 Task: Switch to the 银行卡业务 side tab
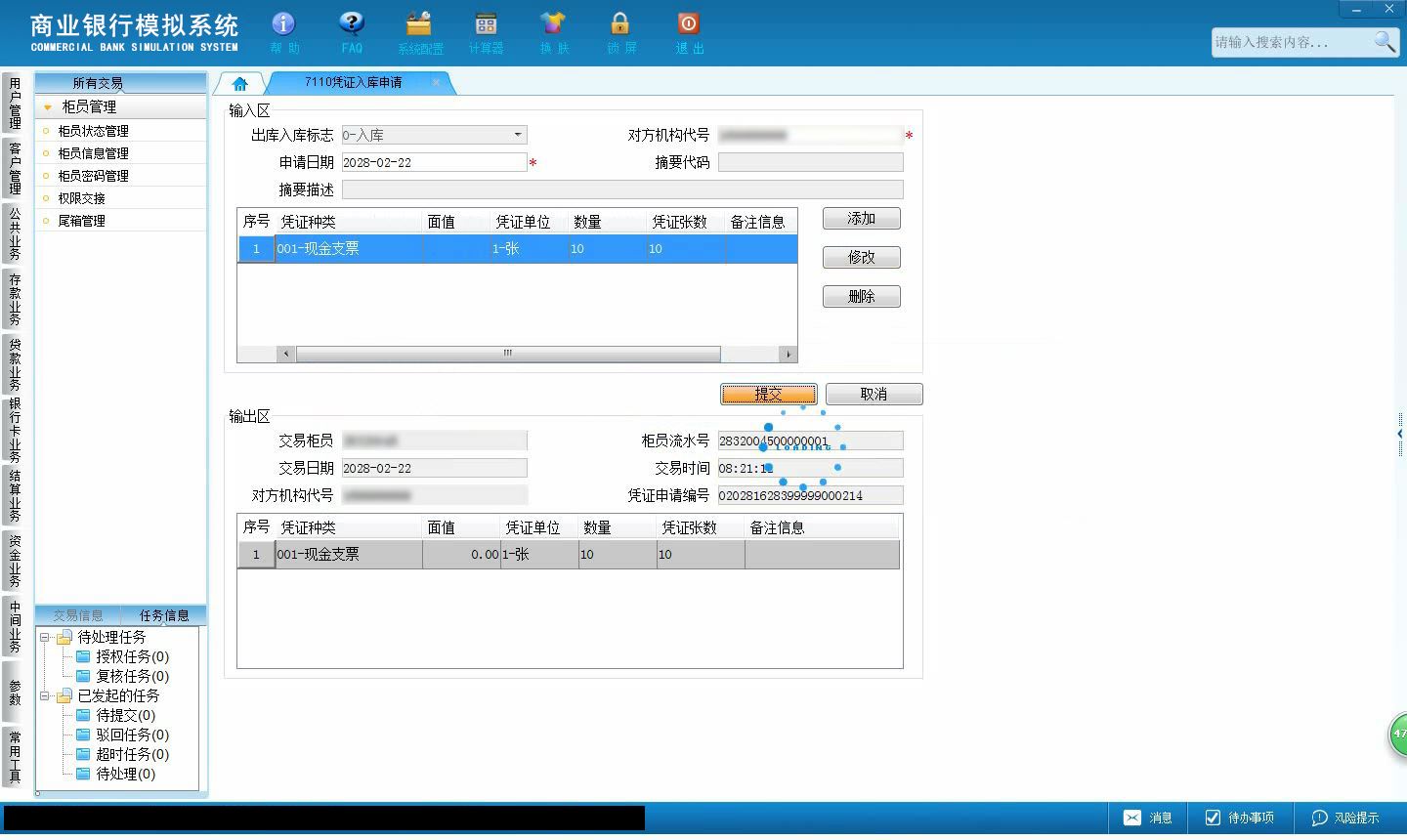coord(15,430)
